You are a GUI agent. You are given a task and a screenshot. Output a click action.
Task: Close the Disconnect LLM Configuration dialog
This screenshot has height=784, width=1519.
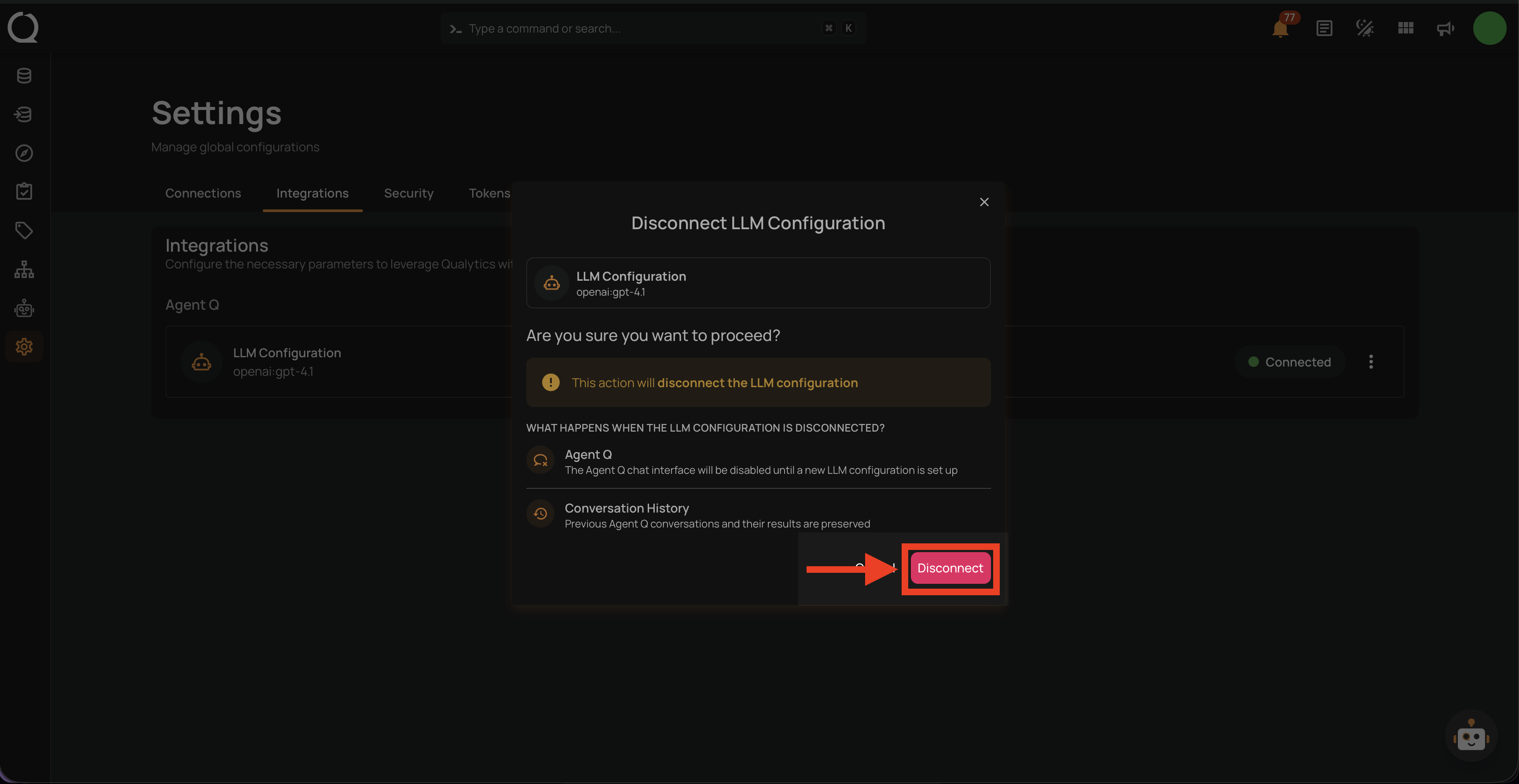click(x=983, y=202)
